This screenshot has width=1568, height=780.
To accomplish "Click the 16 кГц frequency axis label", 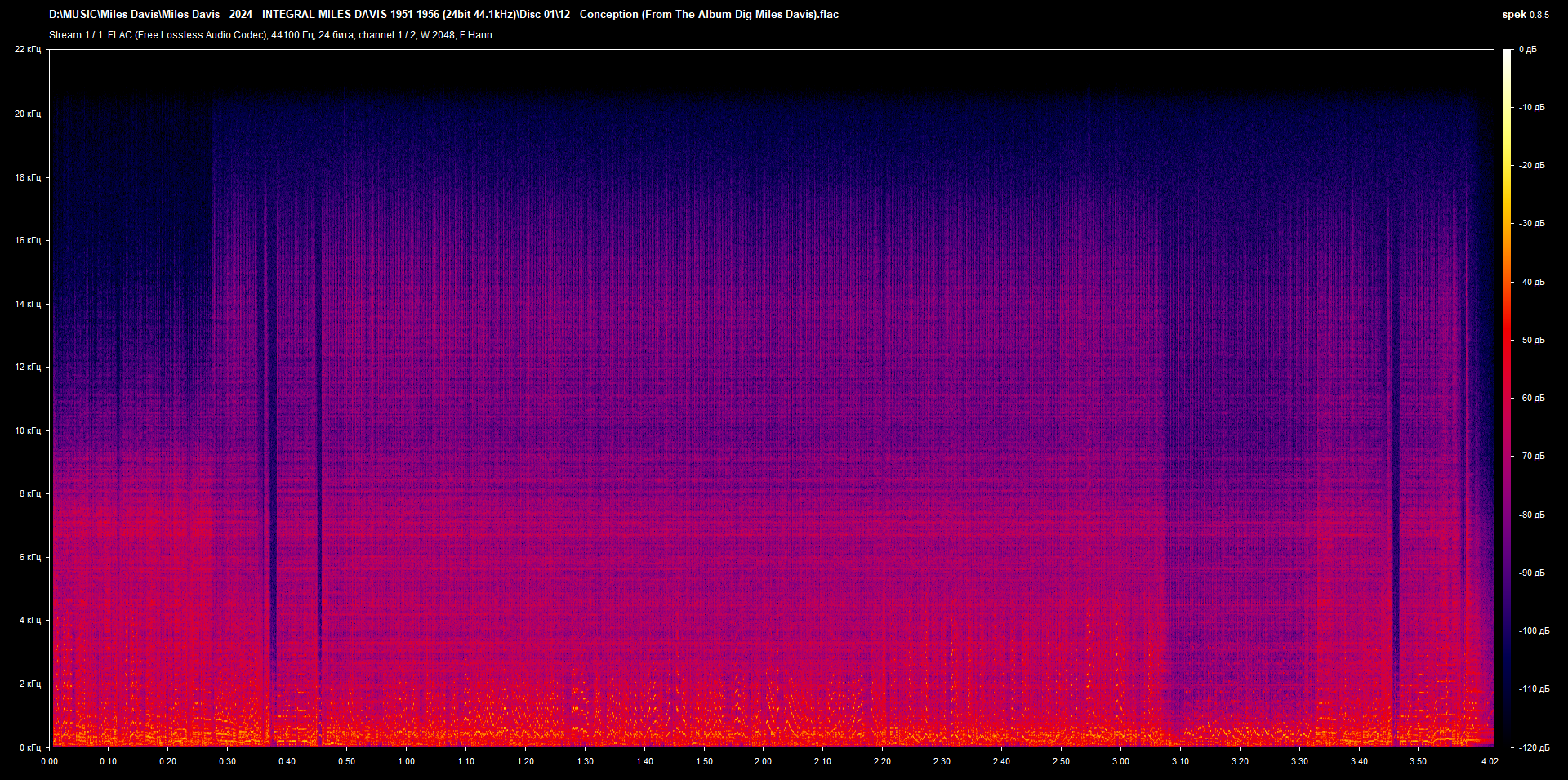I will tap(28, 240).
